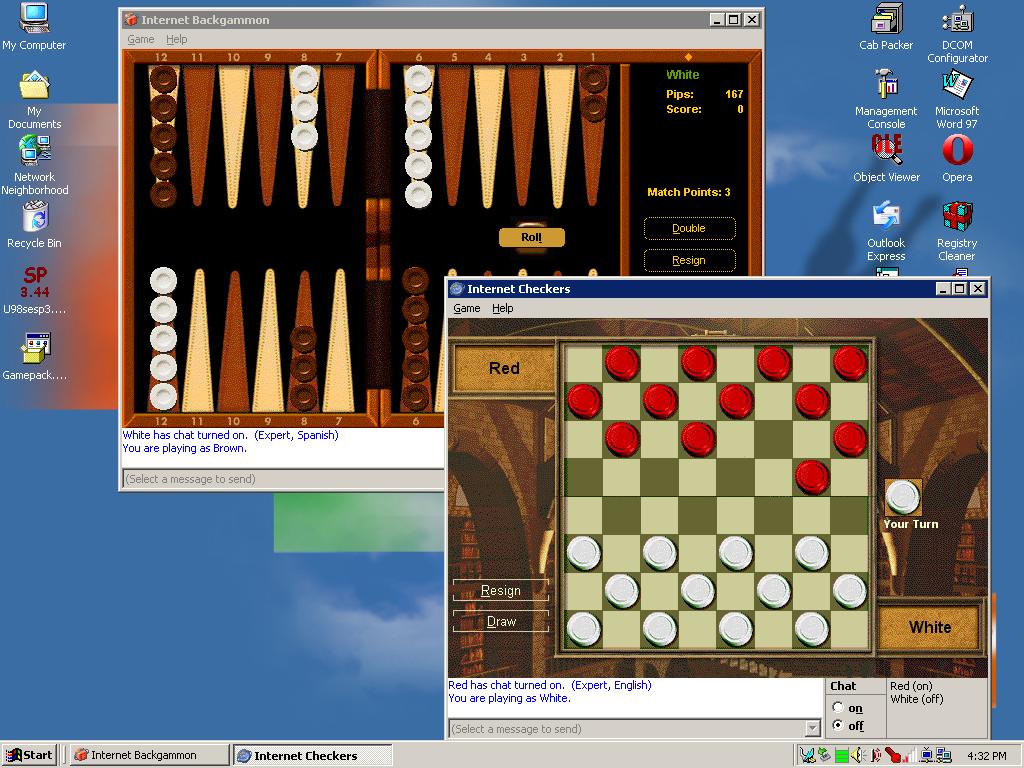The width and height of the screenshot is (1024, 768).
Task: Turn chat on in Checkers
Action: (838, 708)
